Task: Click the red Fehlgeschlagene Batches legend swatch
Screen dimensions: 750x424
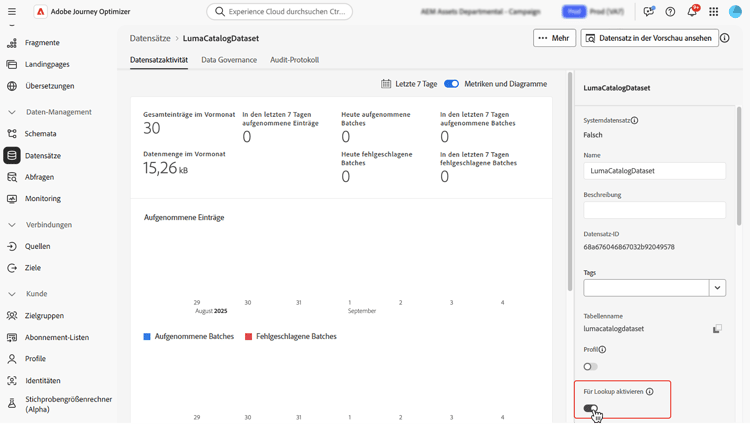Action: point(248,337)
